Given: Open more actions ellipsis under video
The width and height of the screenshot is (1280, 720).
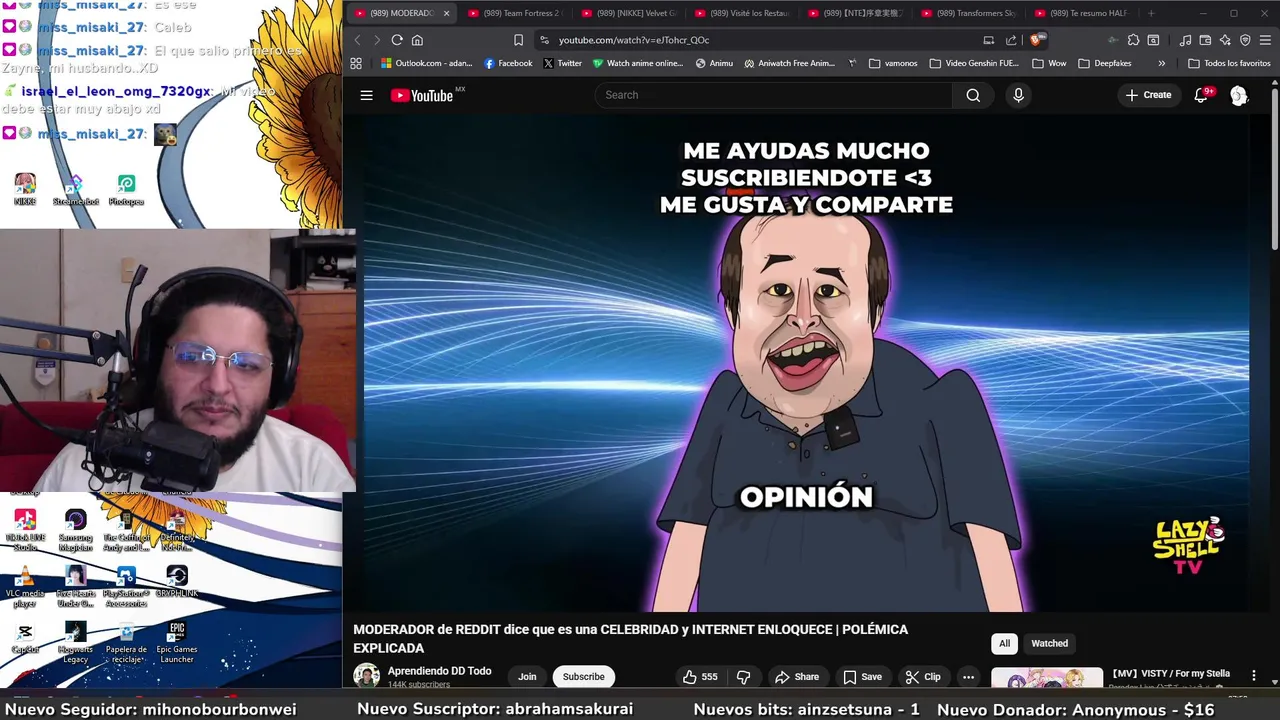Looking at the screenshot, I should pyautogui.click(x=968, y=677).
